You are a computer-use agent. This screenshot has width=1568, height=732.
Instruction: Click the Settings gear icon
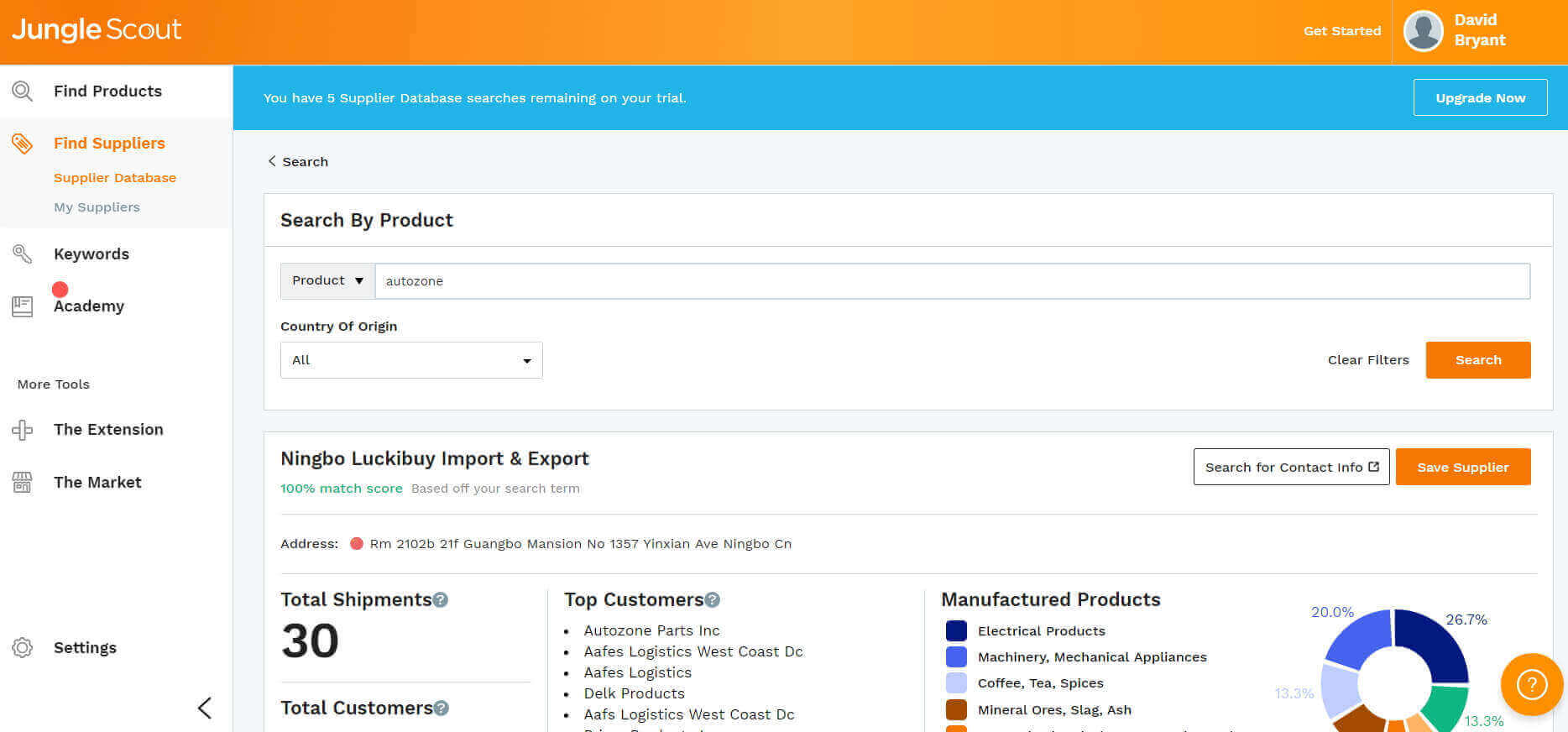pos(23,648)
